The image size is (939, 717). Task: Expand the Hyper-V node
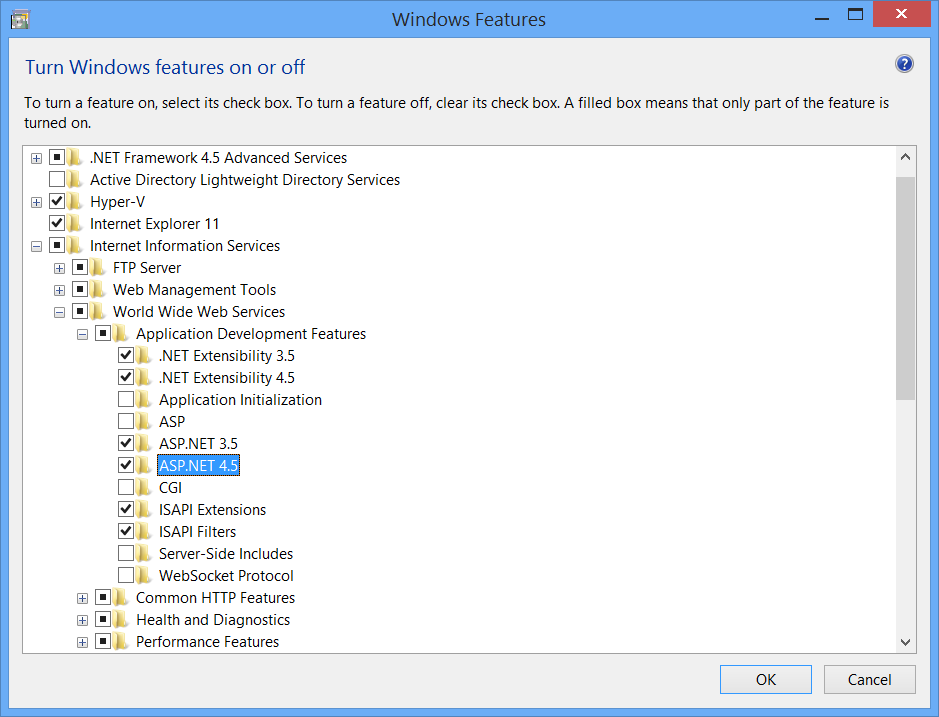[37, 202]
